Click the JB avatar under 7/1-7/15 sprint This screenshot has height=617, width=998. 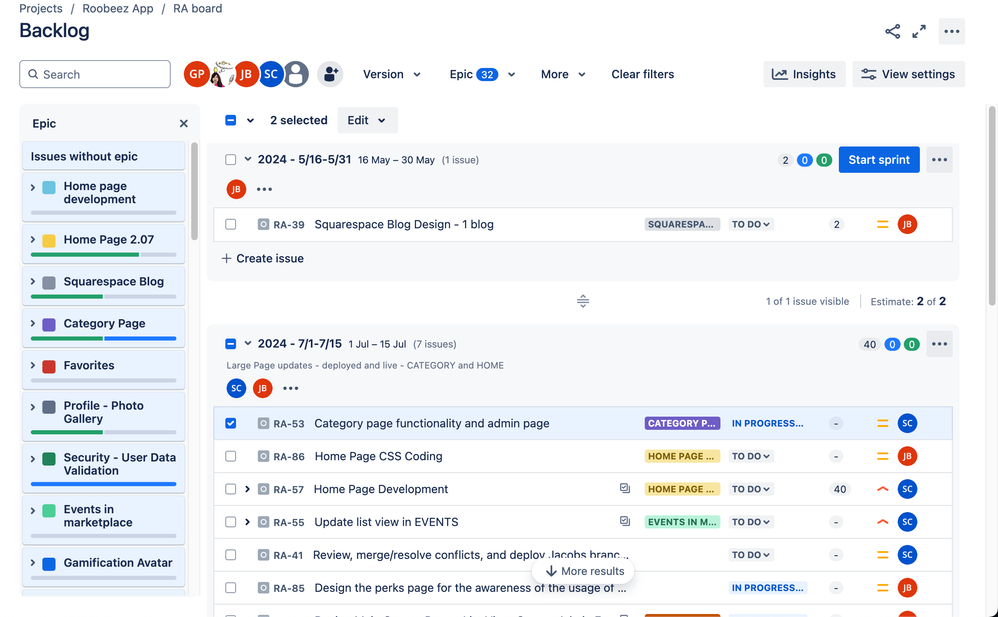pyautogui.click(x=262, y=388)
